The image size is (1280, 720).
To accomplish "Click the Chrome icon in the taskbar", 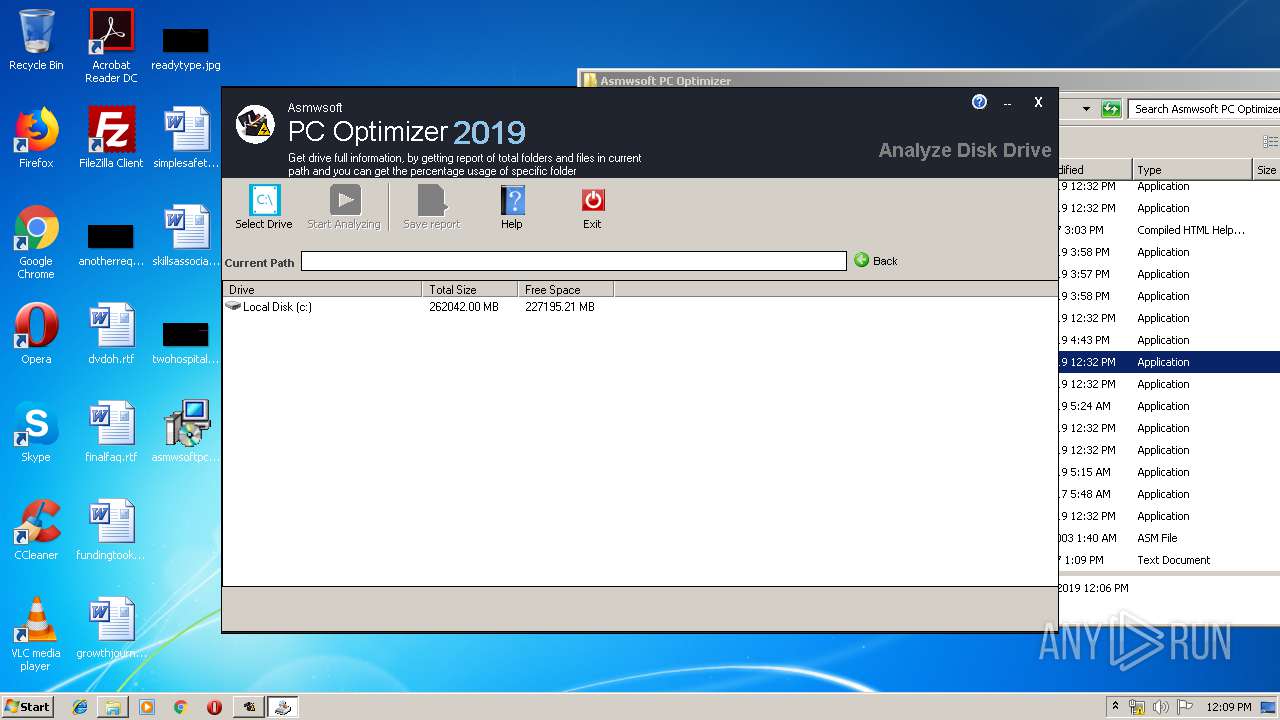I will tap(181, 707).
